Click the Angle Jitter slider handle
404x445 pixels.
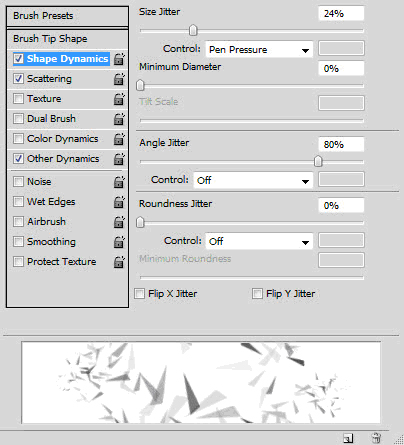coord(318,161)
